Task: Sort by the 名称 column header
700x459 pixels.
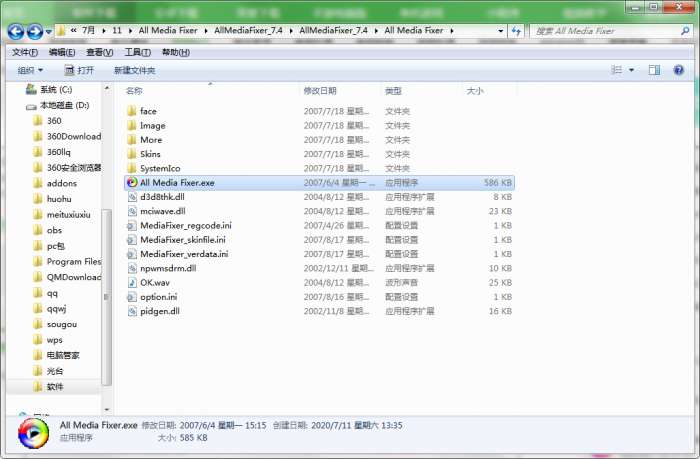Action: [134, 91]
